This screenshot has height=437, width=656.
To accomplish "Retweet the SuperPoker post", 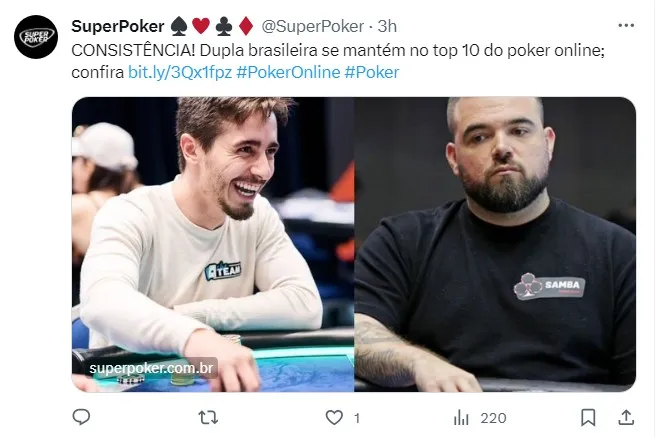I will pyautogui.click(x=208, y=417).
